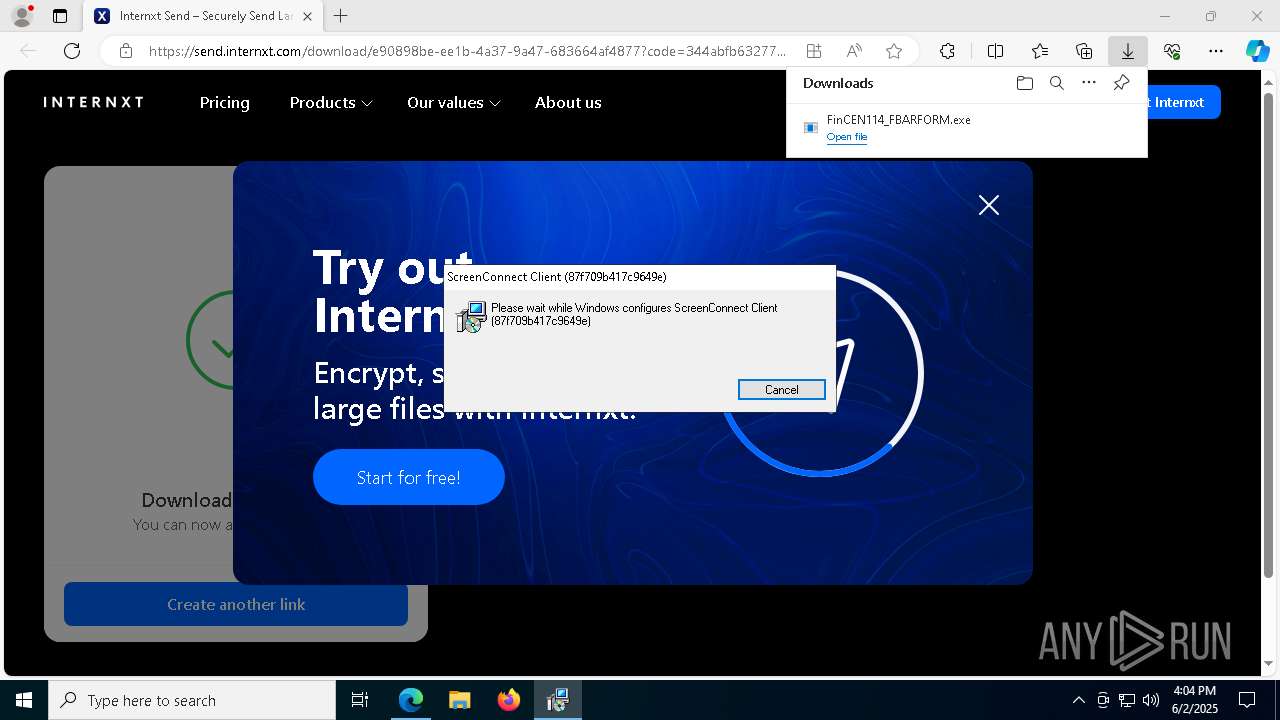Click the ScreenConnect installer icon in dialog
The image size is (1280, 720).
471,317
